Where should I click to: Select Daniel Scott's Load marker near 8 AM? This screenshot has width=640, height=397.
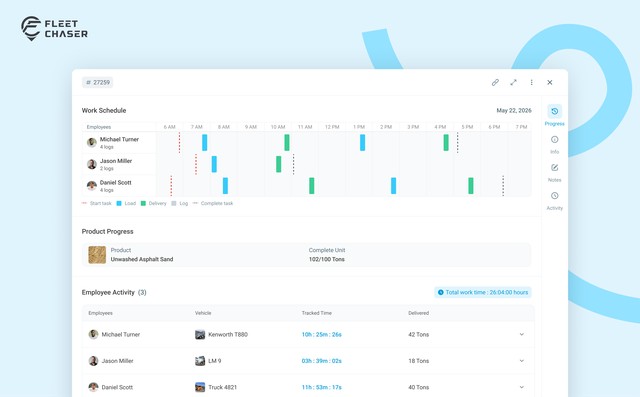coord(225,186)
